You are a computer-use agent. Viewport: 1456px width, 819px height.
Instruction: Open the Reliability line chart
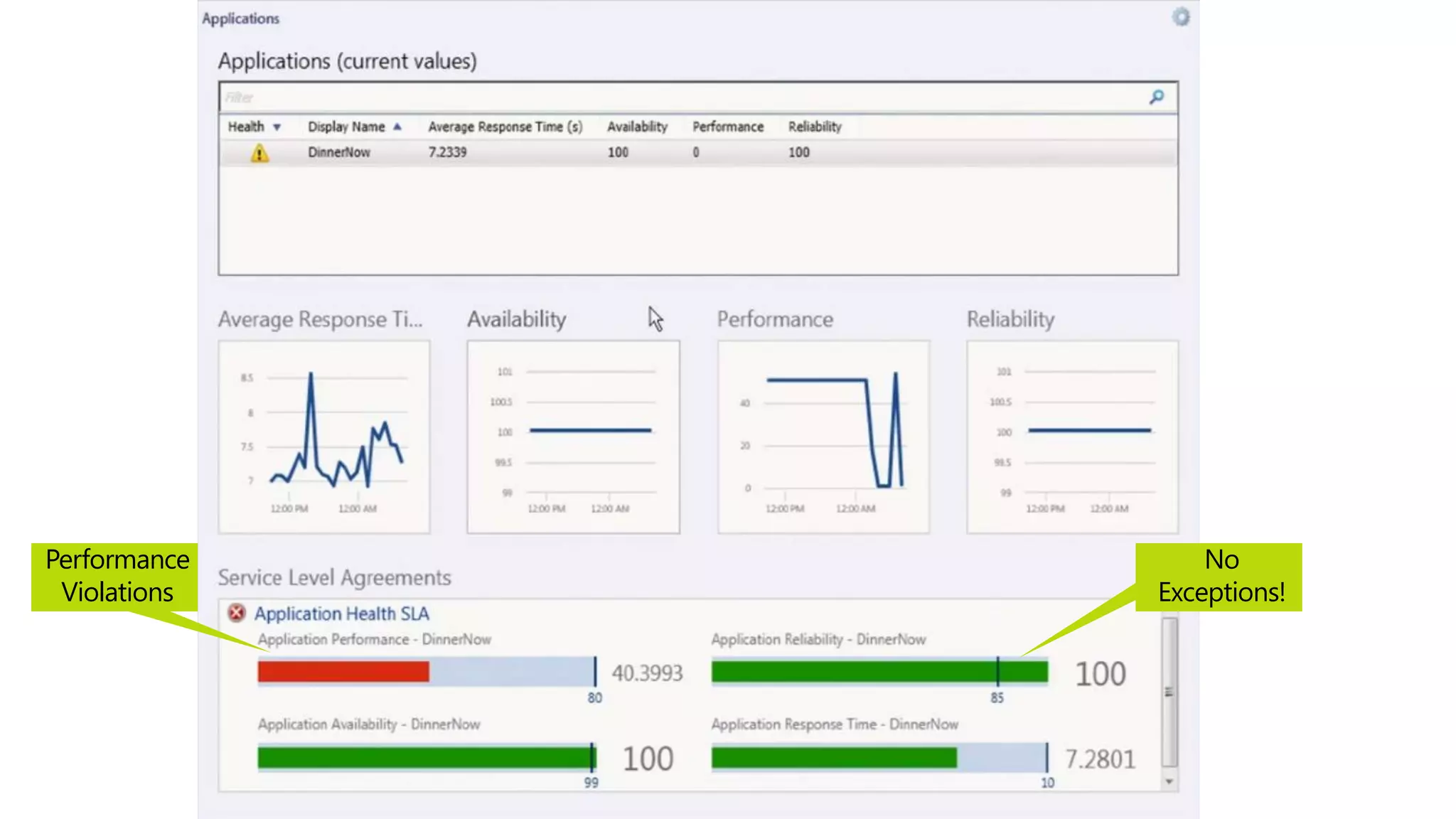(x=1072, y=437)
